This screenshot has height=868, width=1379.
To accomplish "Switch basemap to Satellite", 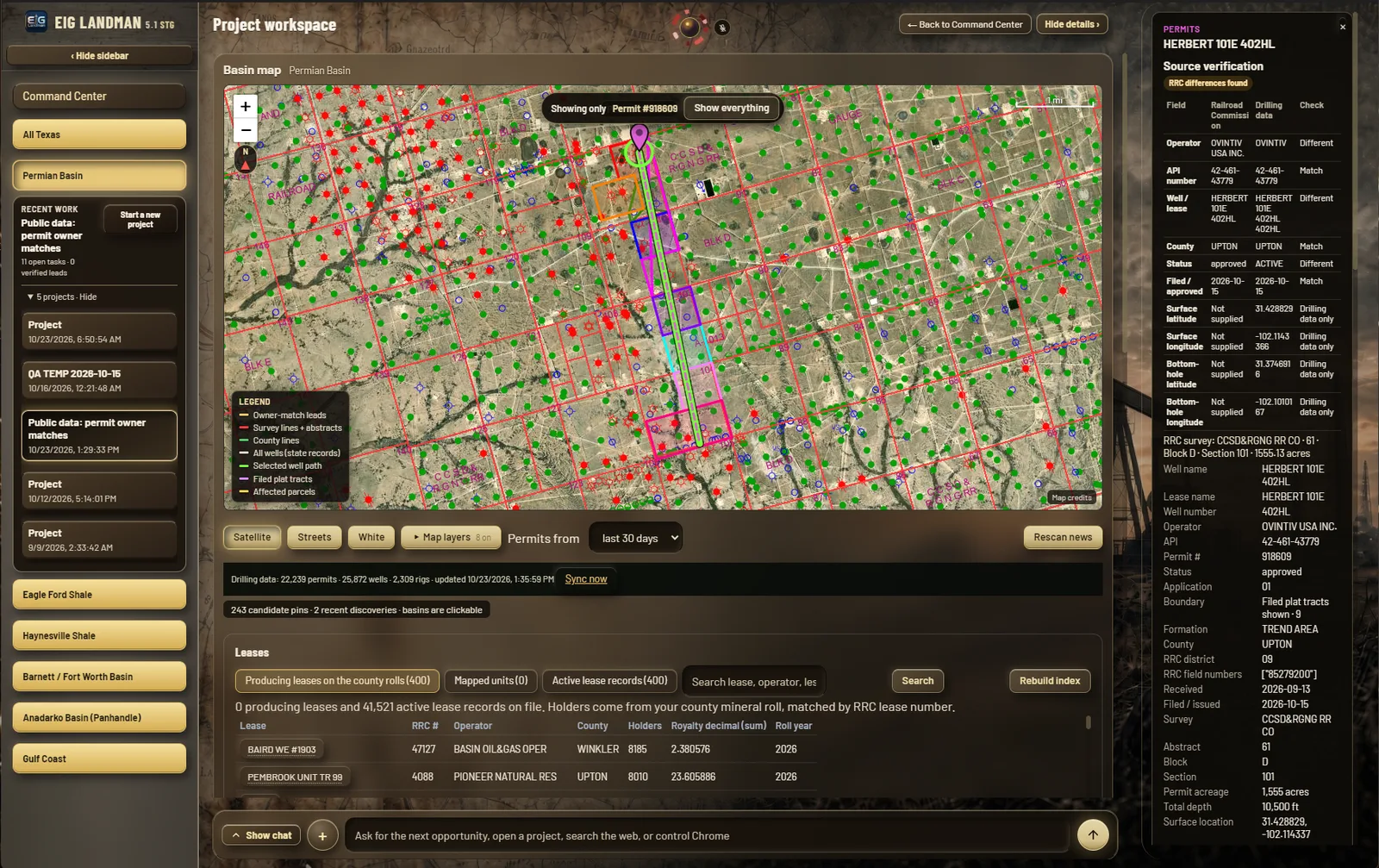I will click(x=252, y=537).
